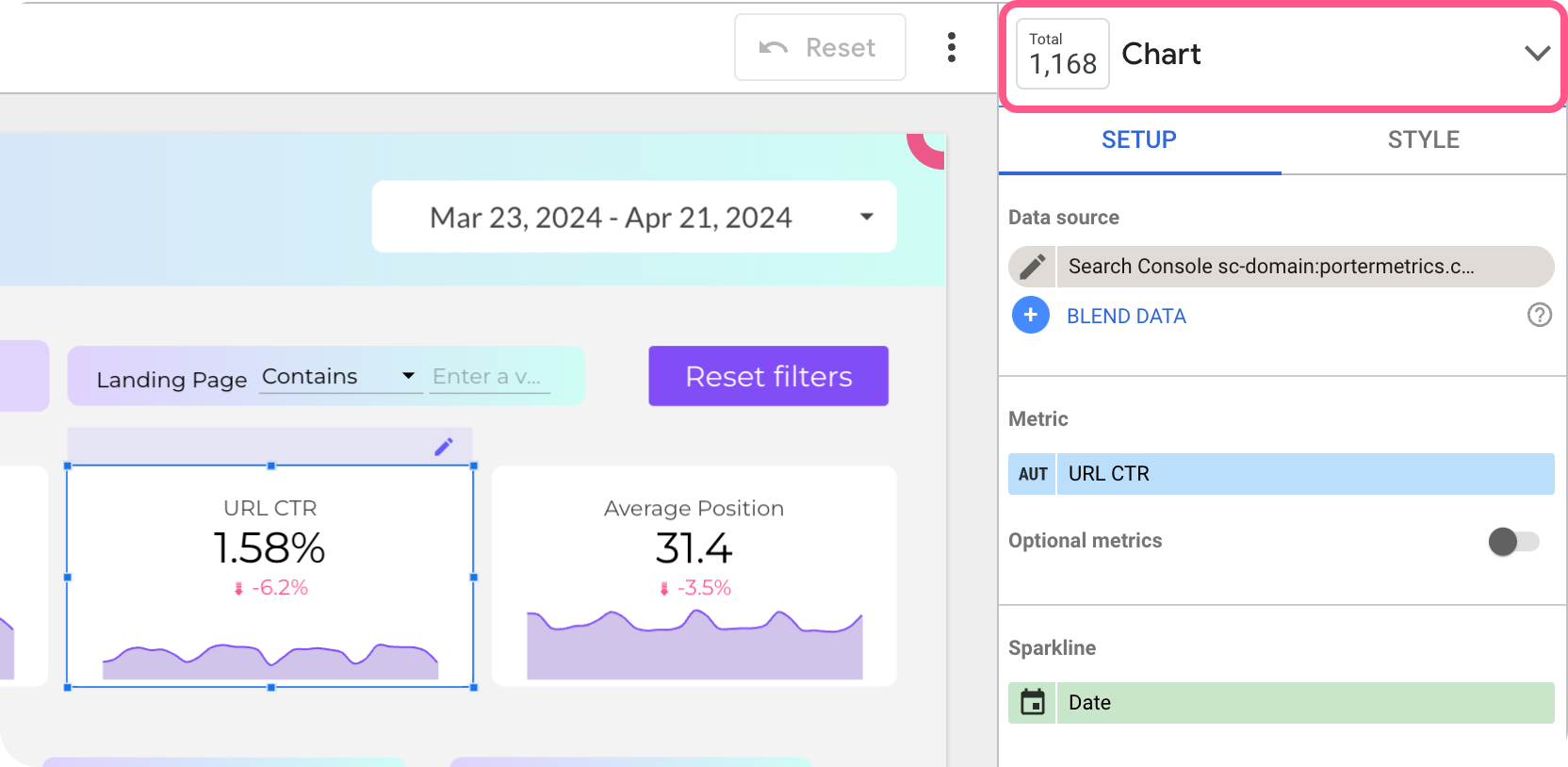The image size is (1568, 767).
Task: Click the -3.5% change indicator
Action: coord(694,588)
